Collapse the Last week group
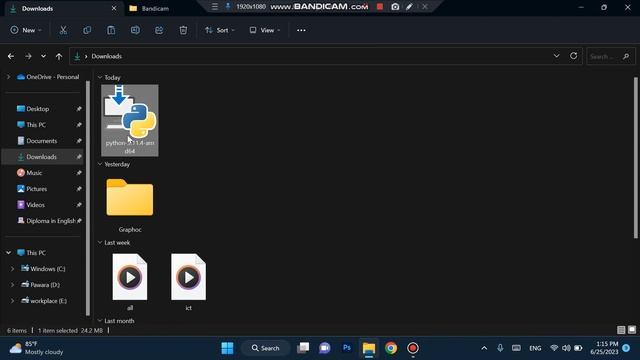Image resolution: width=640 pixels, height=360 pixels. tap(100, 242)
